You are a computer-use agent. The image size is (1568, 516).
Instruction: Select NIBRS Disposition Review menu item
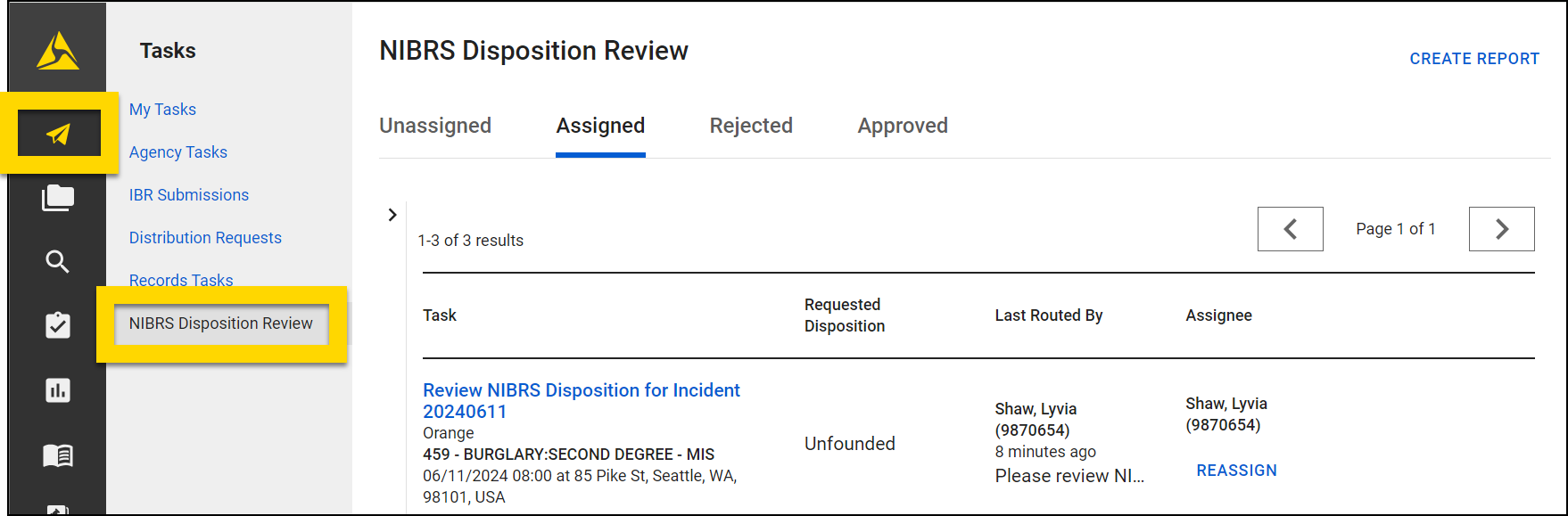click(221, 324)
